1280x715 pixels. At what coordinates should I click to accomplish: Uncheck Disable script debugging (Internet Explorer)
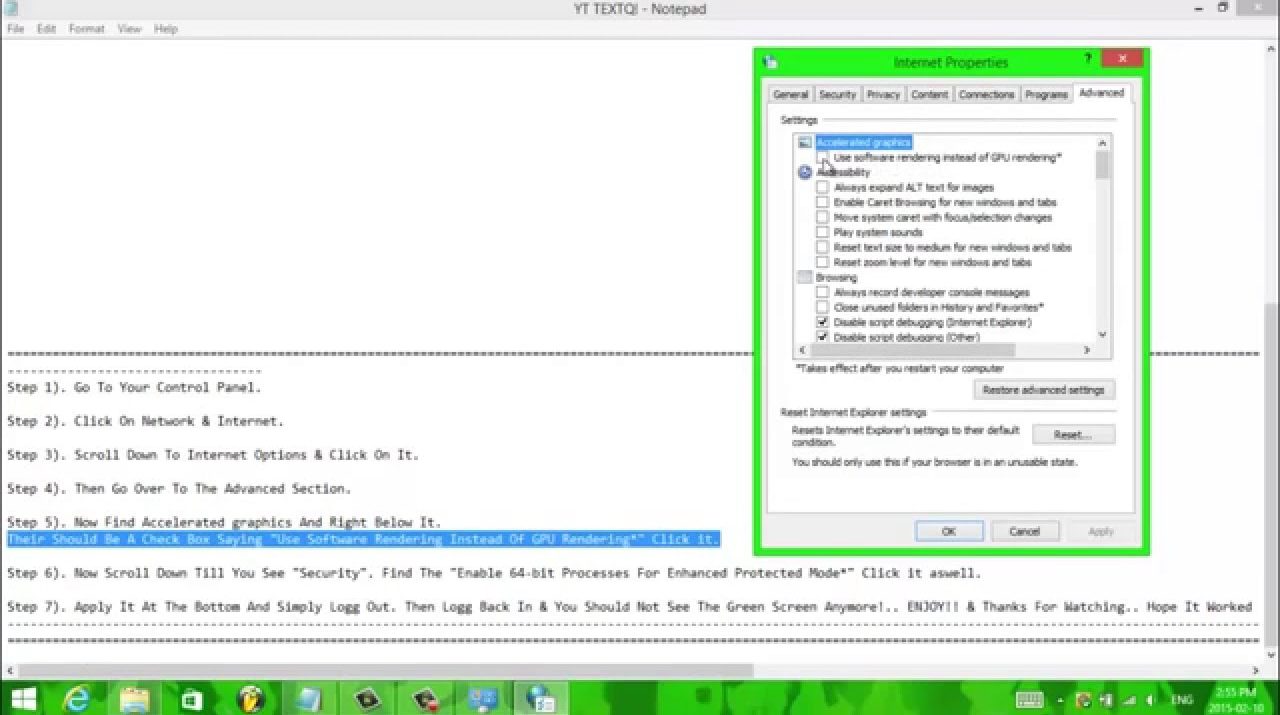click(822, 322)
